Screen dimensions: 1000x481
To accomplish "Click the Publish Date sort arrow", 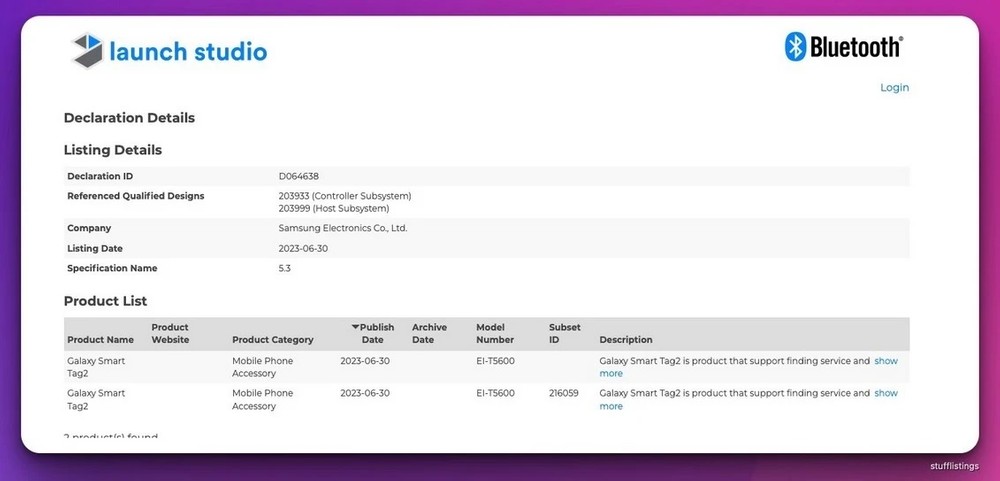I will coord(355,327).
